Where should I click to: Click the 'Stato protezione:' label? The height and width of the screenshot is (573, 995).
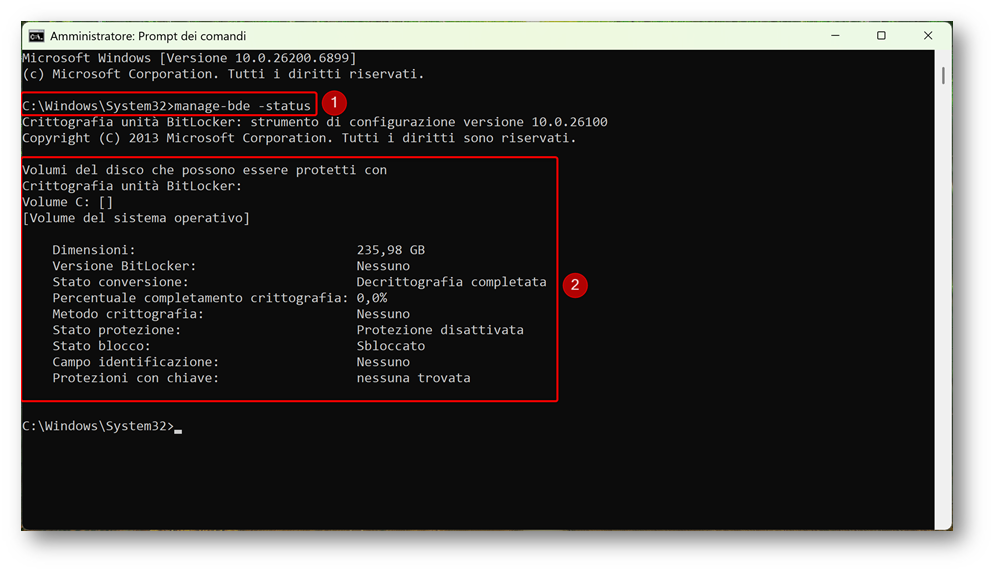pyautogui.click(x=117, y=330)
